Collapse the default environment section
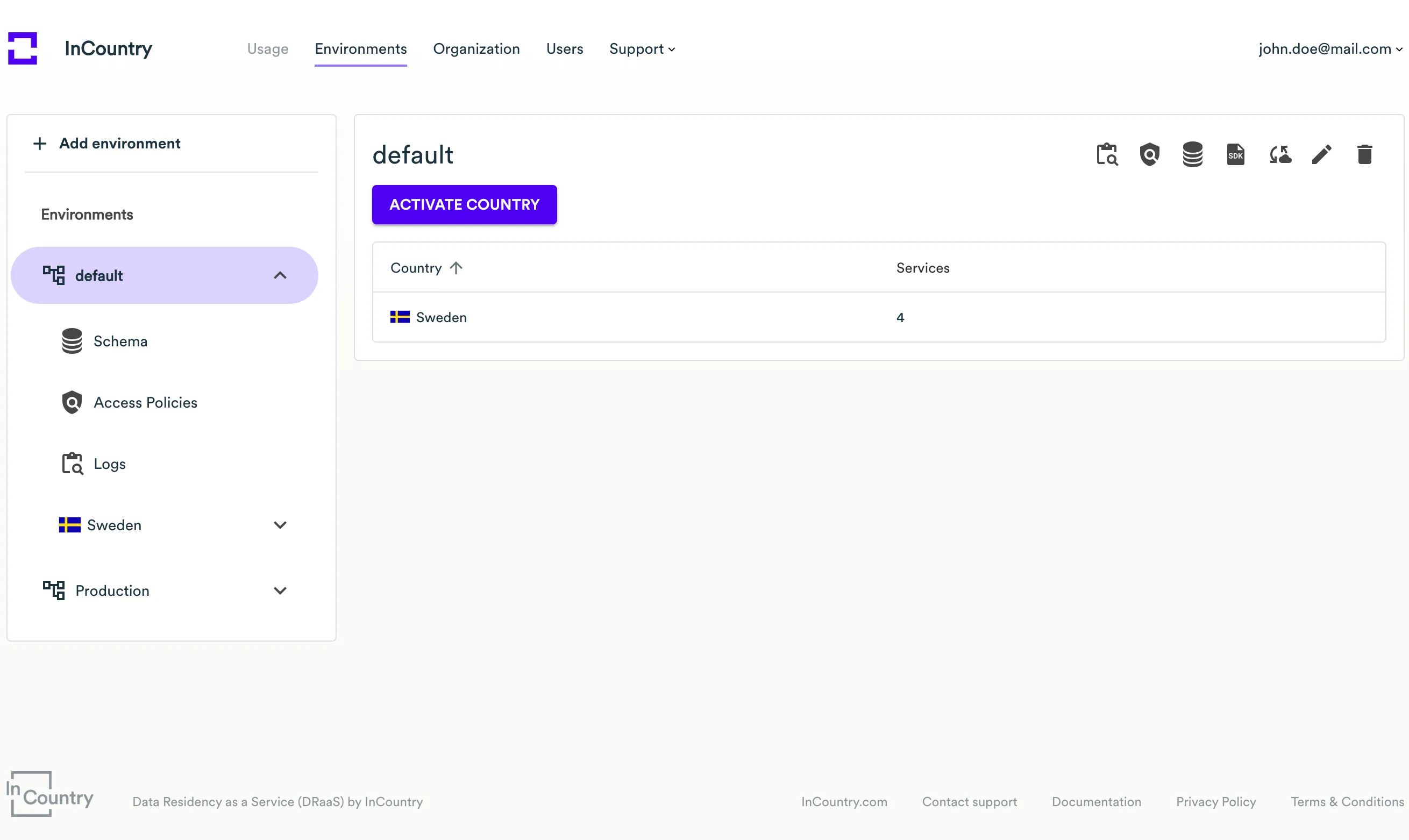 point(280,275)
